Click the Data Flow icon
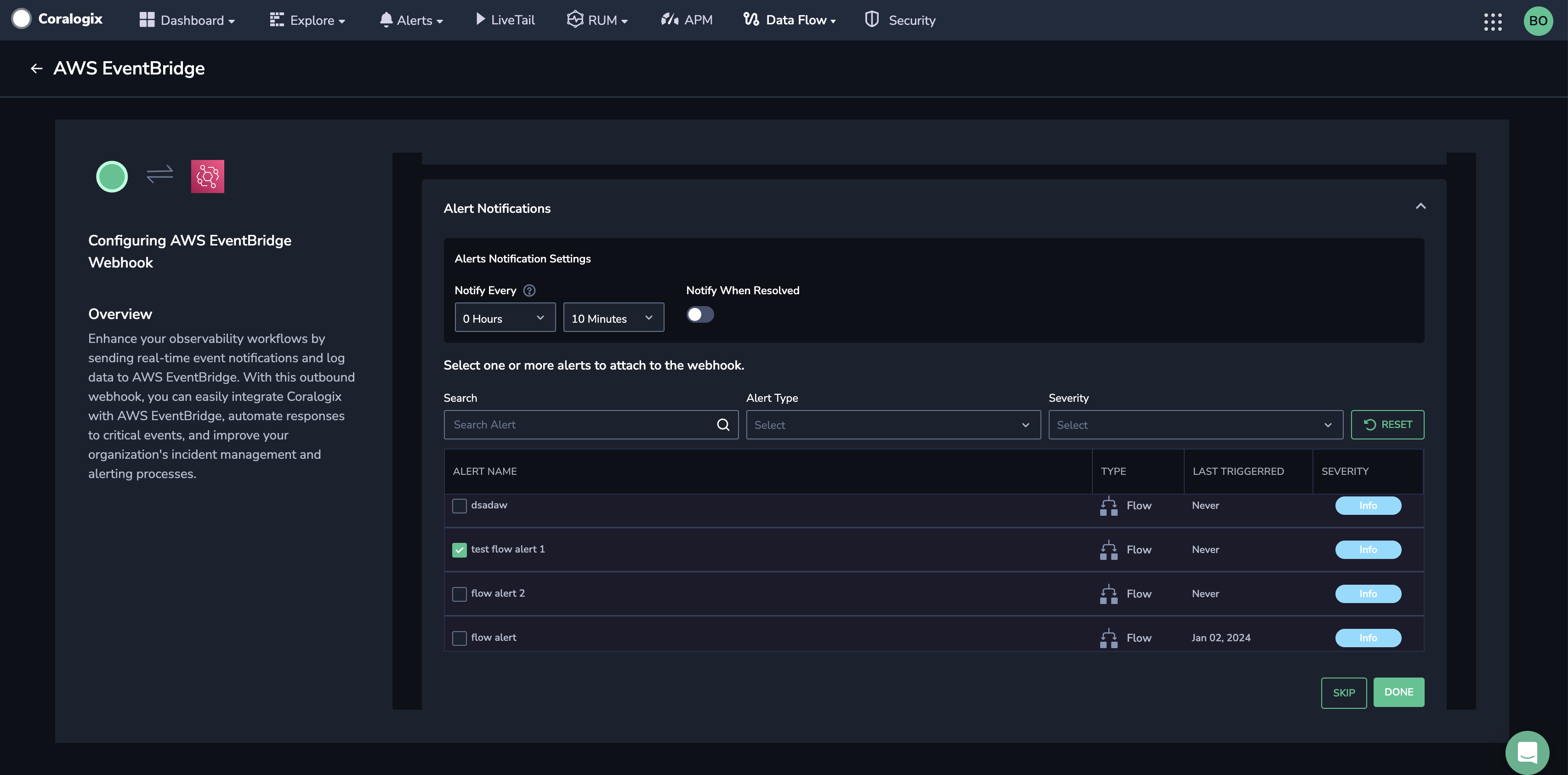Screen dimensions: 1568x775 pyautogui.click(x=751, y=19)
